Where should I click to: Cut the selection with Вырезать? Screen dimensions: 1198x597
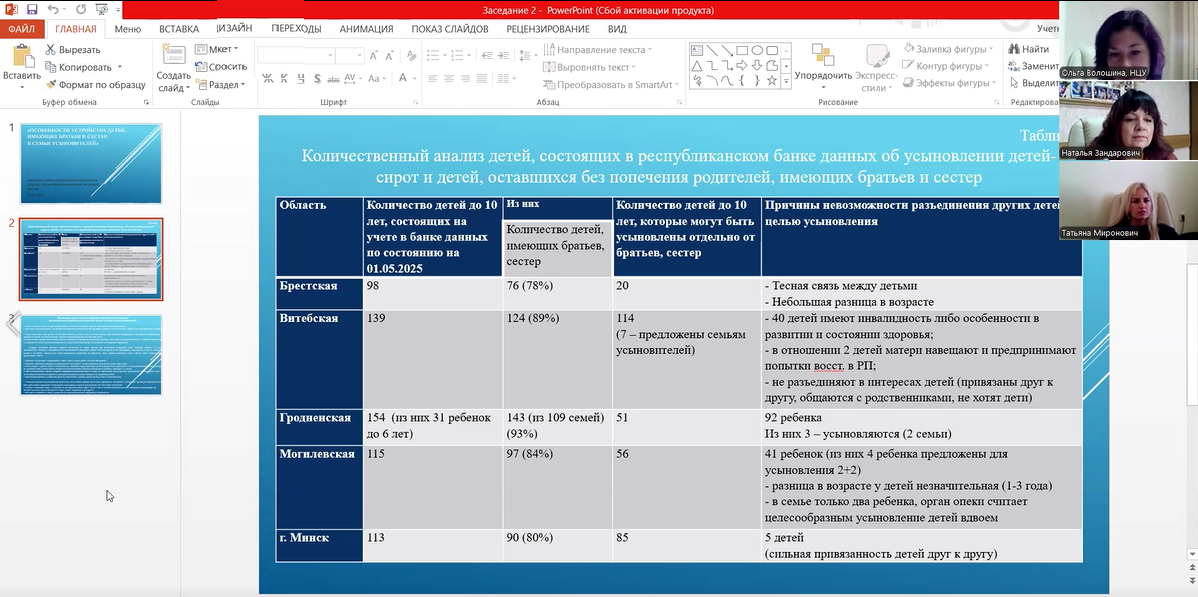click(x=71, y=50)
